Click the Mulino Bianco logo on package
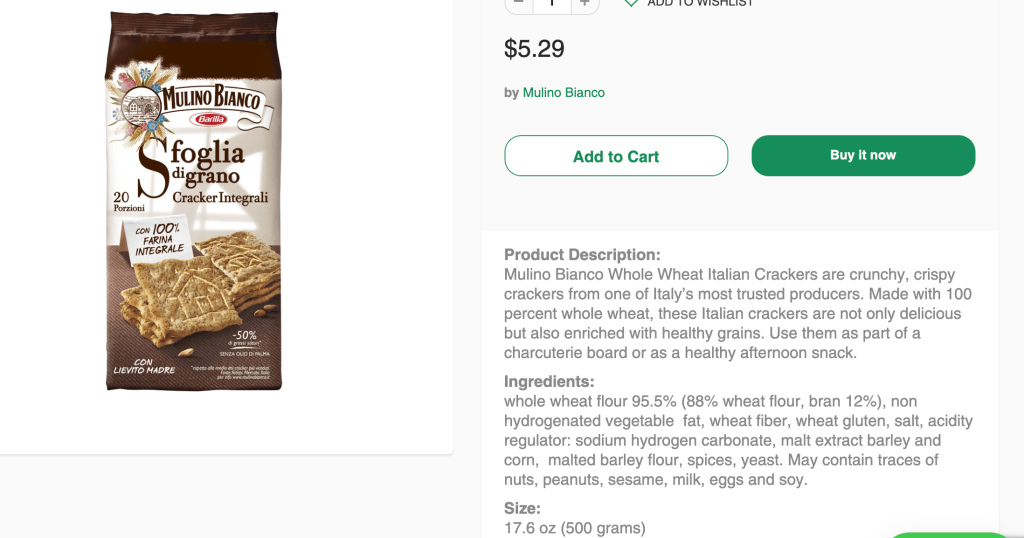Screen dimensions: 1024x538 [x=192, y=100]
